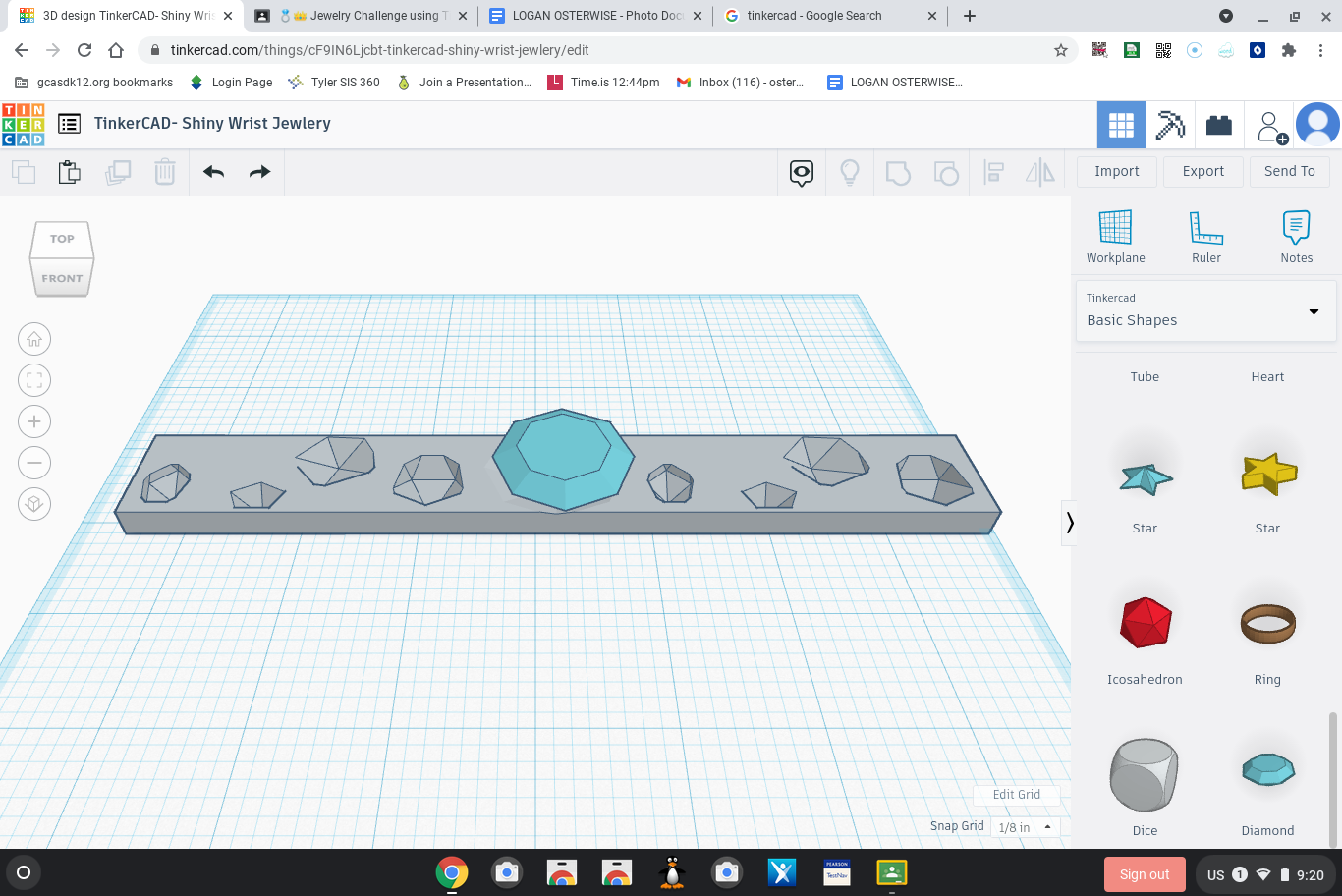The height and width of the screenshot is (896, 1342).
Task: Bookmark this page with star icon
Action: (1061, 50)
